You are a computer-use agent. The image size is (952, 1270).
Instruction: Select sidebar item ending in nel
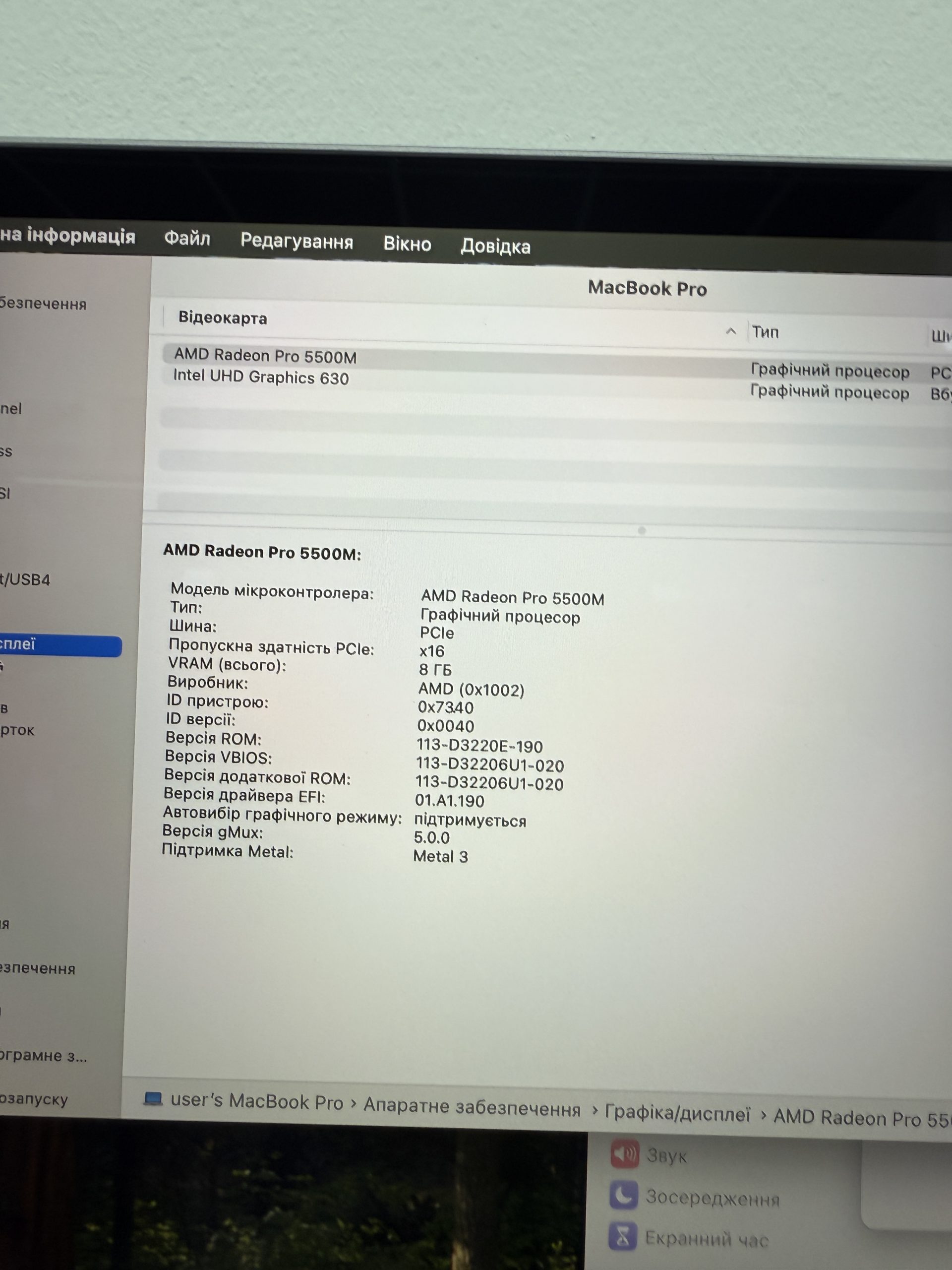click(x=11, y=409)
